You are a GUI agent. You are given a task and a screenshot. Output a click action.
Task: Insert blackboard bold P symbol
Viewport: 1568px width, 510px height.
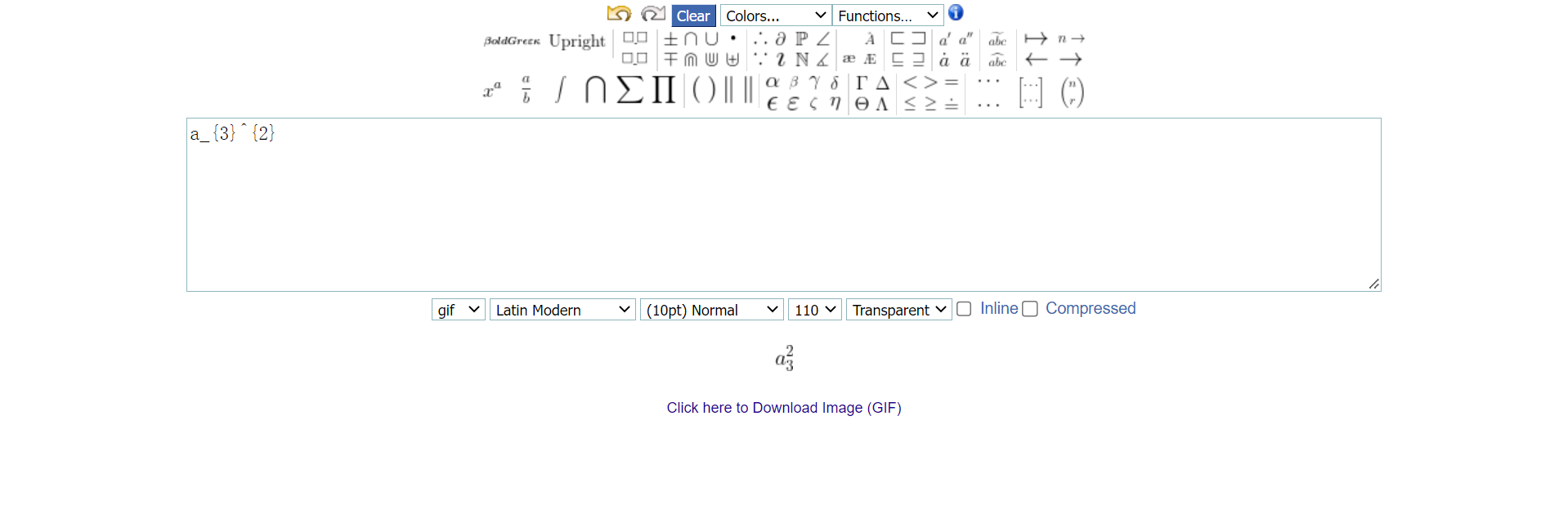pos(802,38)
